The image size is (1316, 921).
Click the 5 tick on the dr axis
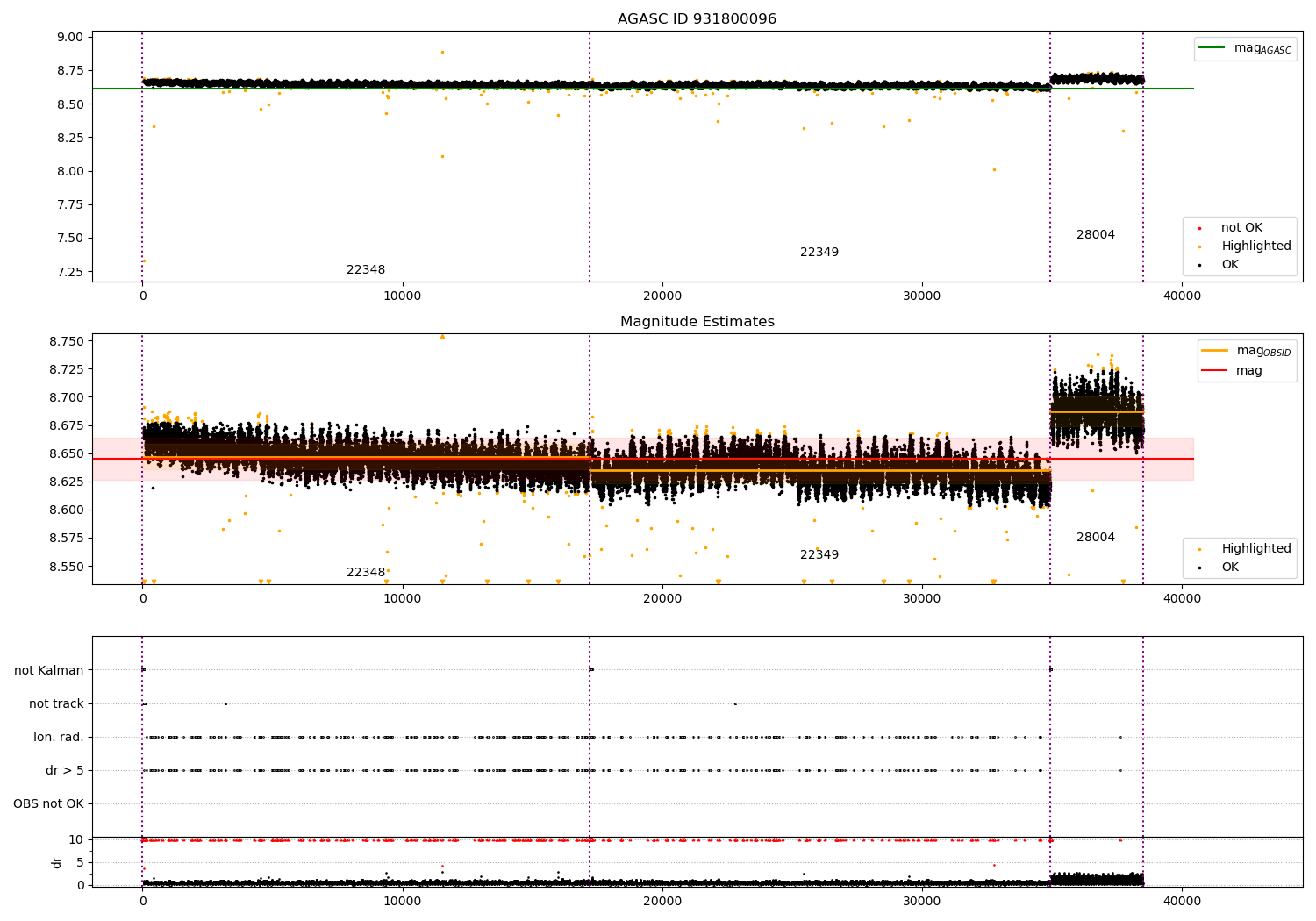80,862
